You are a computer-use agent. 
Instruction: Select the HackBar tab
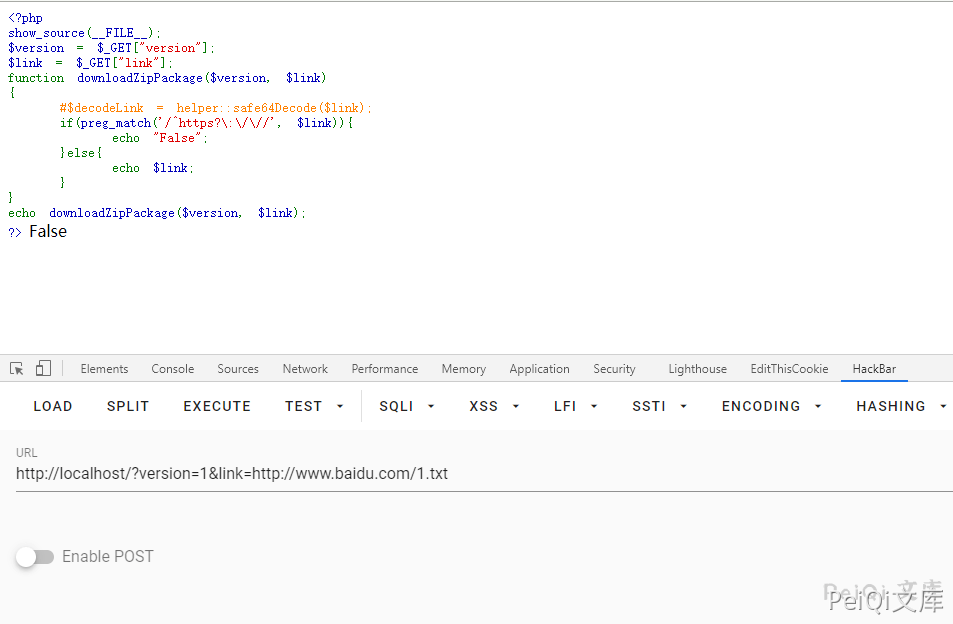click(x=874, y=369)
